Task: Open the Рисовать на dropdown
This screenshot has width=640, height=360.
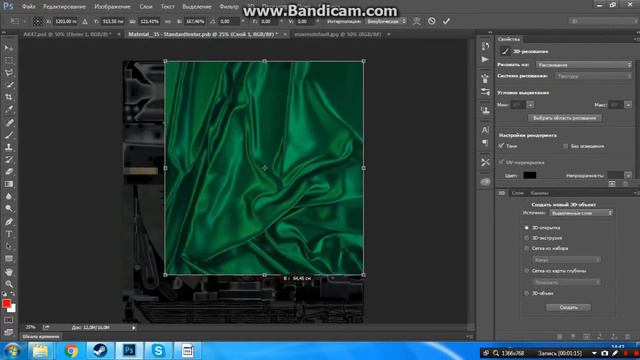Action: pos(584,65)
